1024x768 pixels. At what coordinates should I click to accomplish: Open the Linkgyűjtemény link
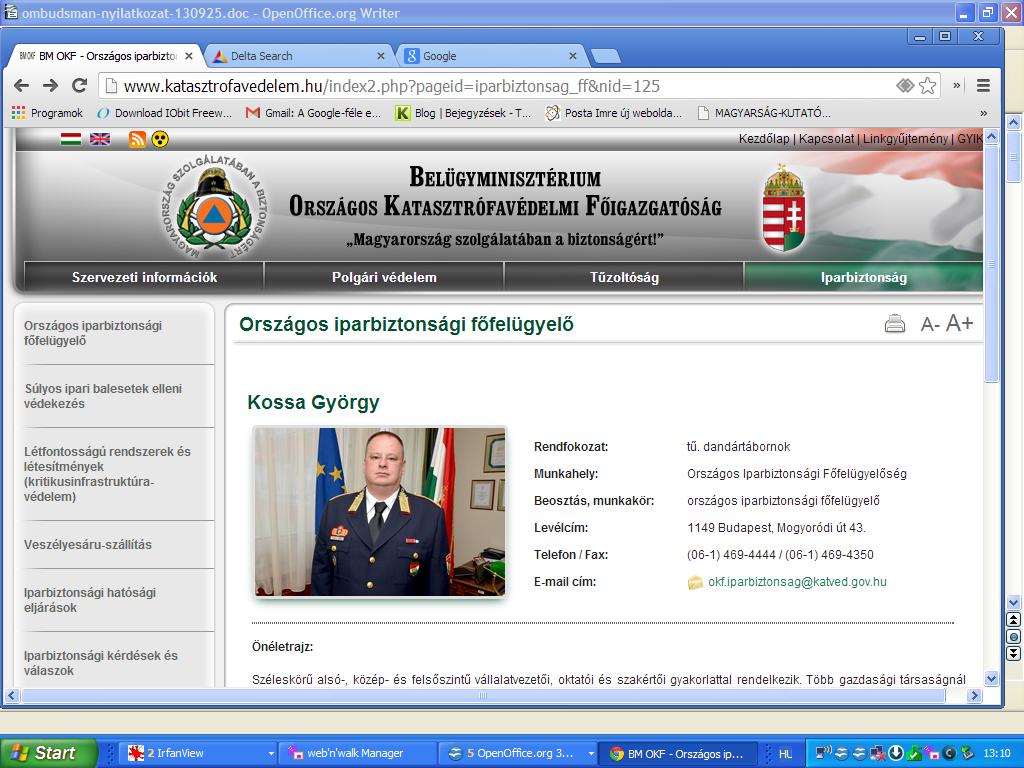[905, 138]
